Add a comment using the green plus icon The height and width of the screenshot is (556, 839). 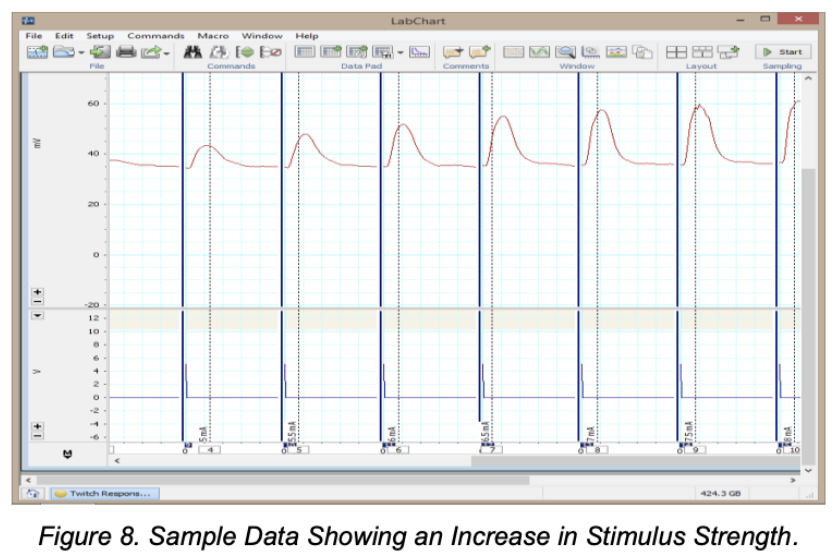click(479, 52)
